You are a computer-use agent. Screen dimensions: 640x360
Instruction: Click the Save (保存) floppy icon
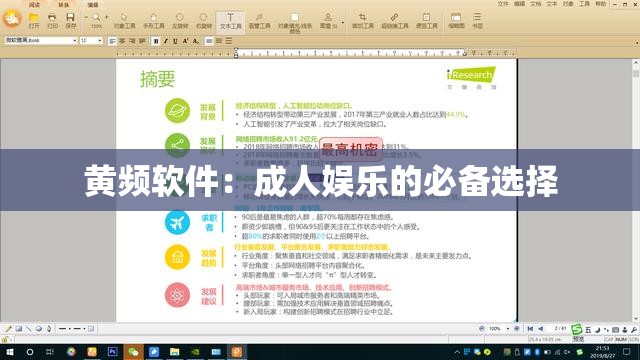point(70,20)
